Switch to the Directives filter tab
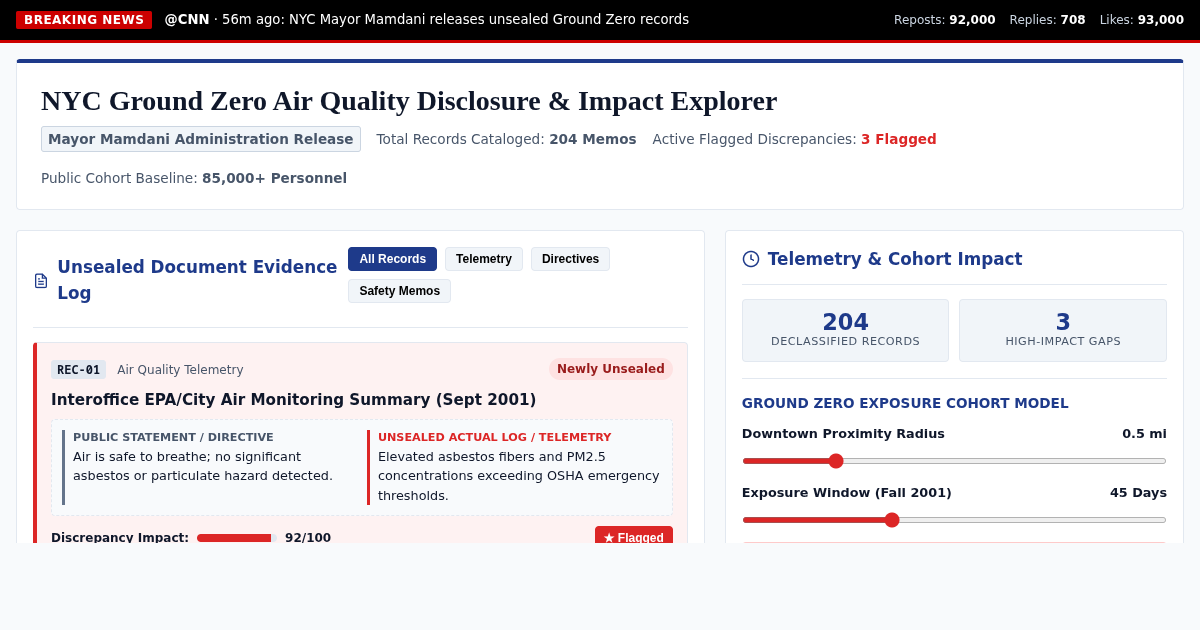The height and width of the screenshot is (630, 1200). pyautogui.click(x=570, y=259)
